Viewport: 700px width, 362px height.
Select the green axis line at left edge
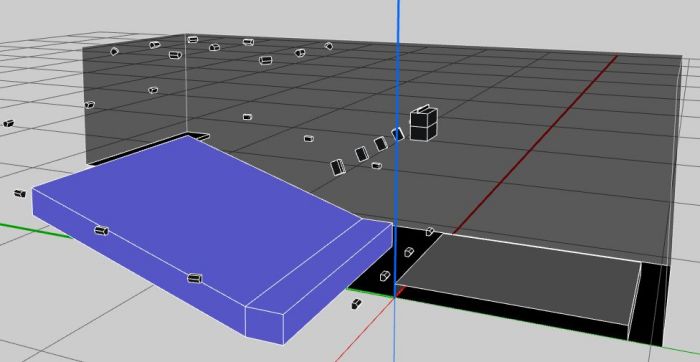tap(36, 230)
